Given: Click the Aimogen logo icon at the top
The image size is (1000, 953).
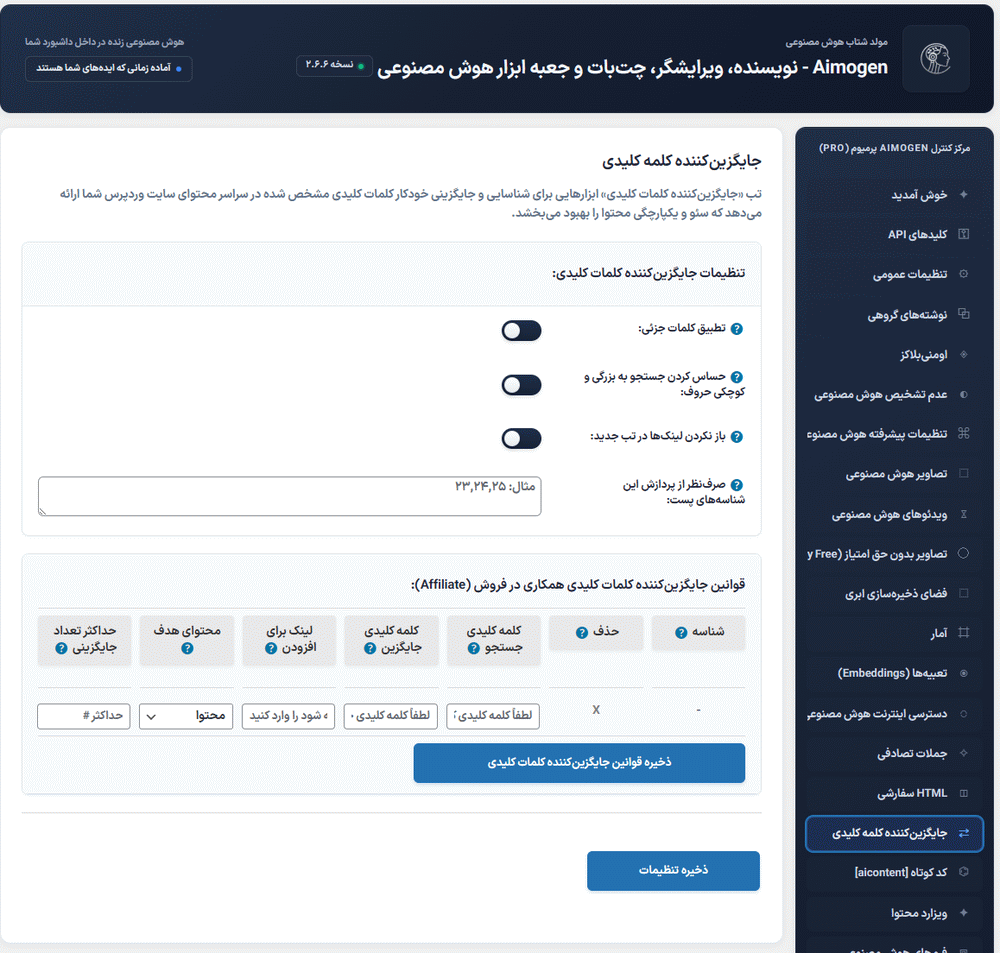Looking at the screenshot, I should (935, 58).
